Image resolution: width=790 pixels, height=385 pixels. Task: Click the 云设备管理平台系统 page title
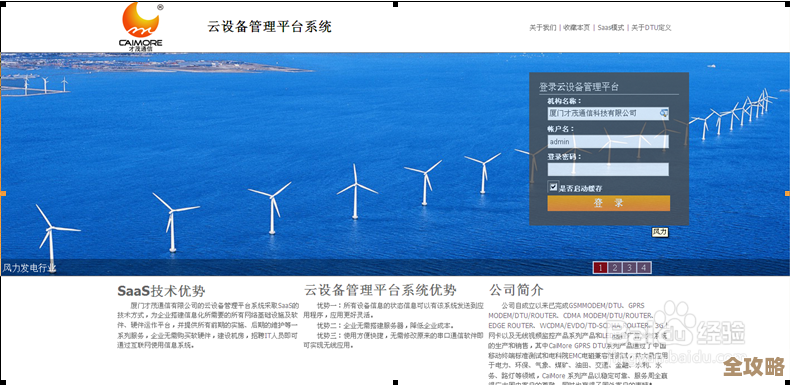click(x=270, y=27)
